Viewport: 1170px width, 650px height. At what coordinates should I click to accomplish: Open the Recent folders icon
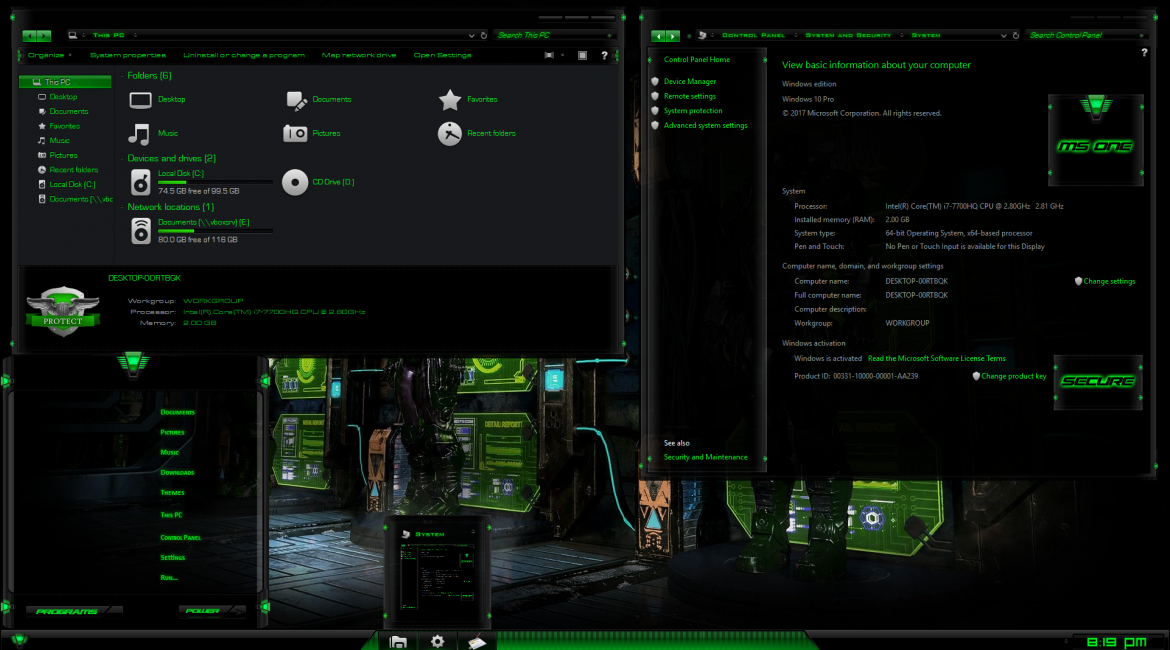[x=450, y=134]
